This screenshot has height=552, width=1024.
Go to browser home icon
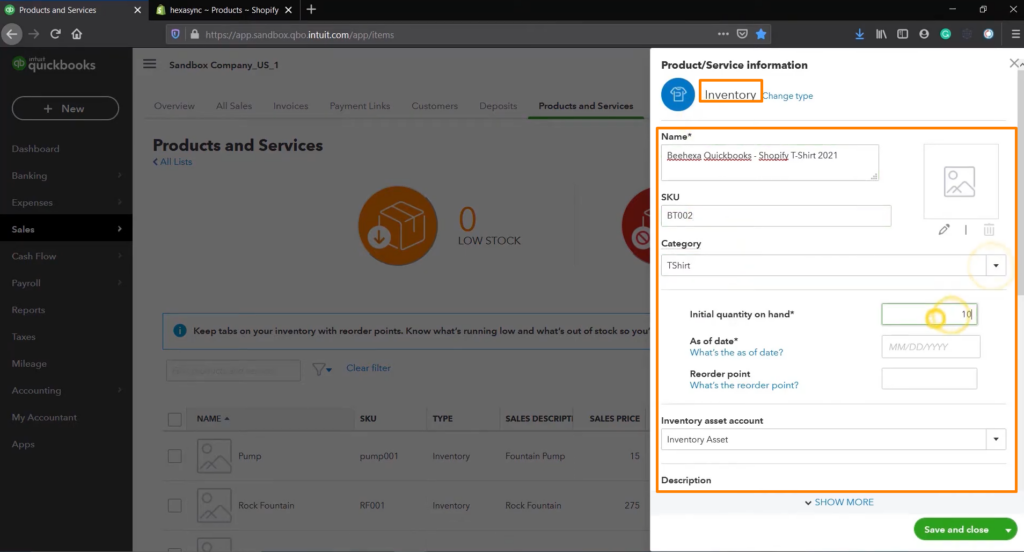click(77, 34)
